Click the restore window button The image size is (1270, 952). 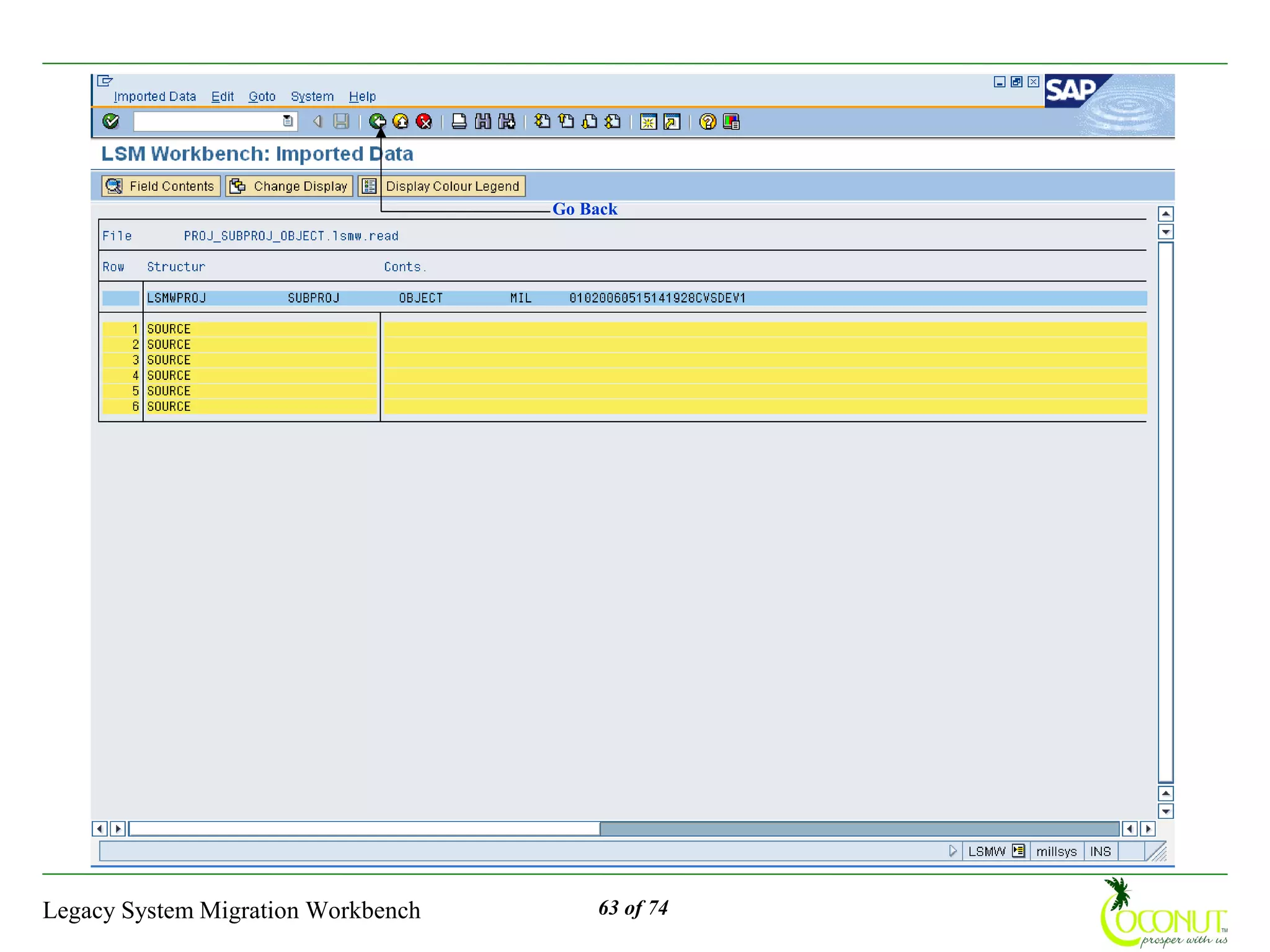(1016, 82)
